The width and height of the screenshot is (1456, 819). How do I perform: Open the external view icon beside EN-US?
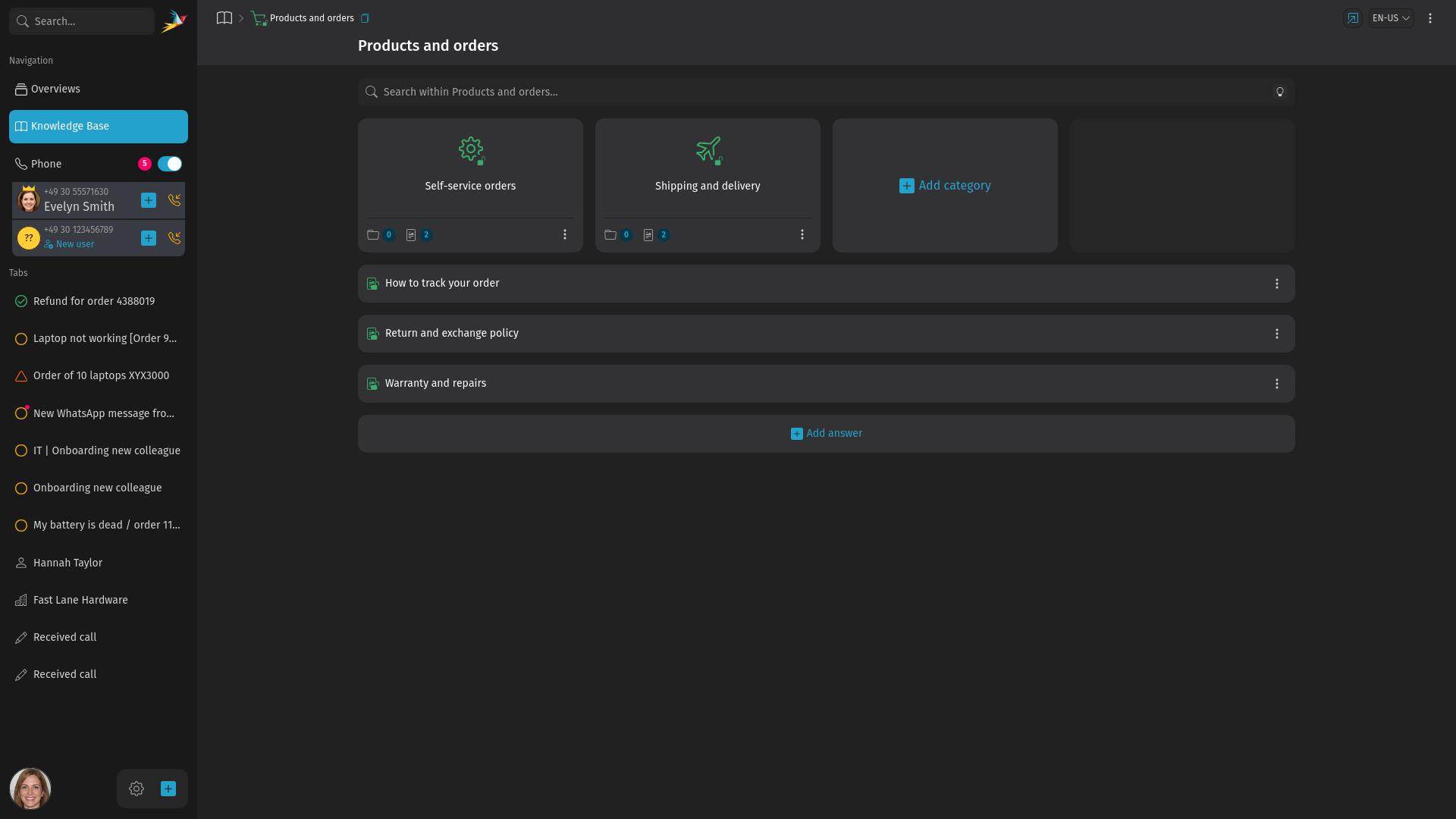pyautogui.click(x=1353, y=18)
